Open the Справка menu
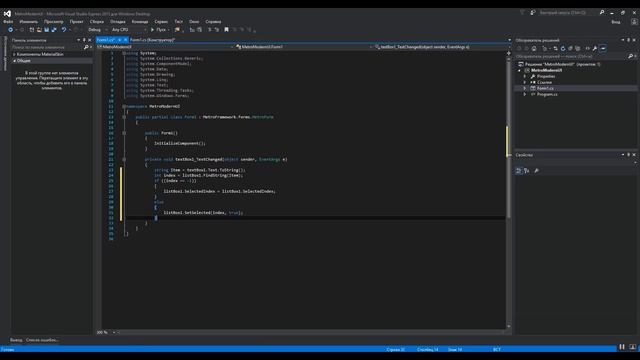Viewport: 640px width, 360px height. click(x=213, y=22)
